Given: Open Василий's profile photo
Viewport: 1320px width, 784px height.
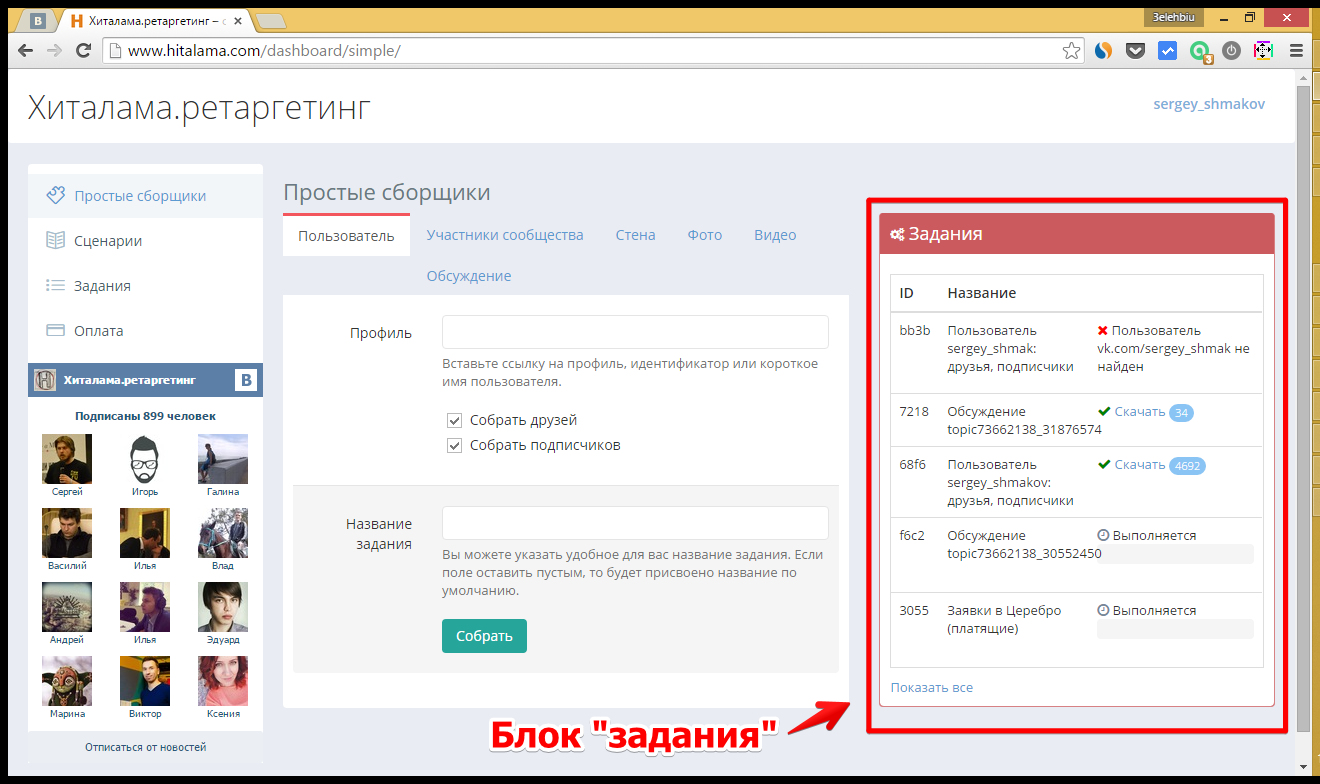Looking at the screenshot, I should pyautogui.click(x=67, y=533).
